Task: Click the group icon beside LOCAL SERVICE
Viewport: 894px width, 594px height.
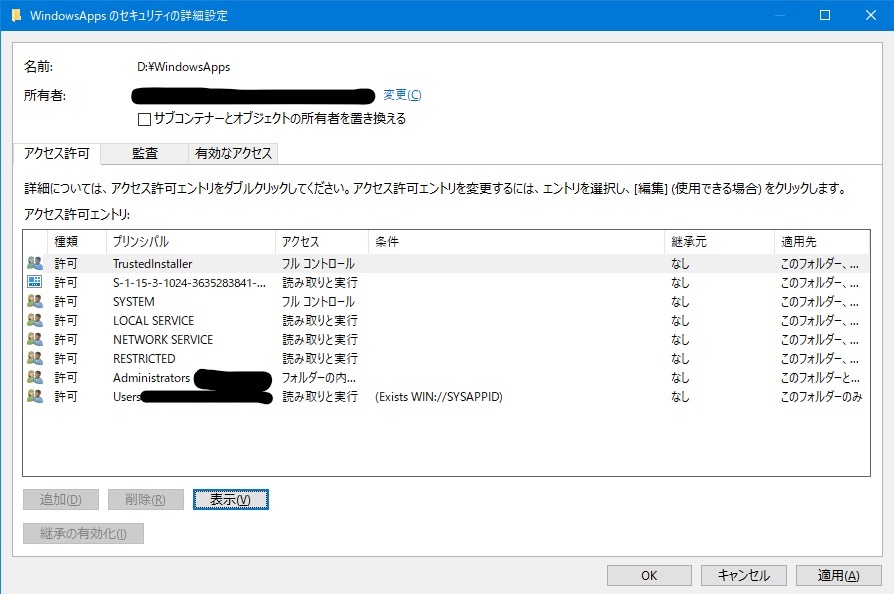Action: pos(35,320)
